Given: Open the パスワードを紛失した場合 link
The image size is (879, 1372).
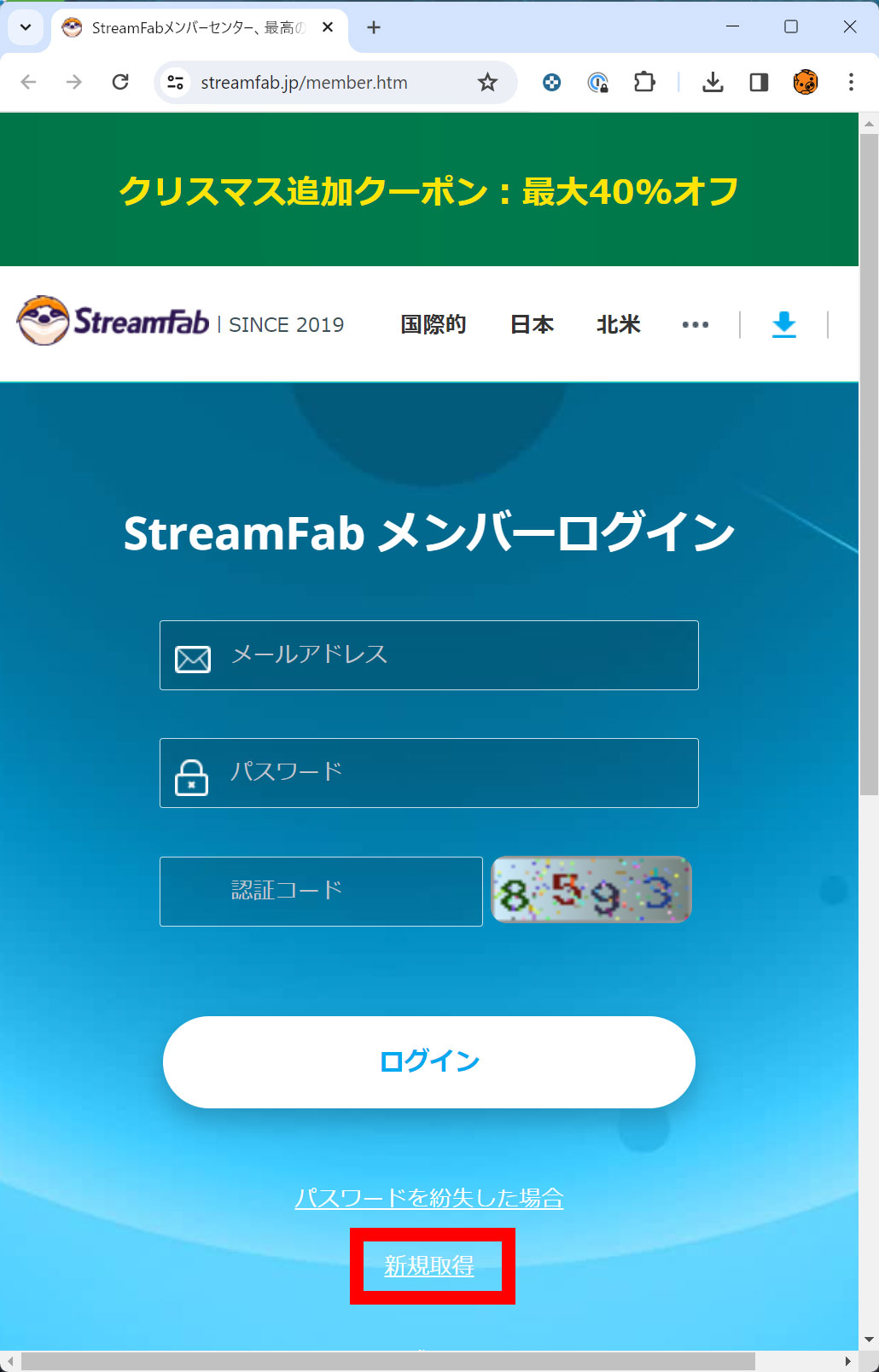Looking at the screenshot, I should point(429,1198).
